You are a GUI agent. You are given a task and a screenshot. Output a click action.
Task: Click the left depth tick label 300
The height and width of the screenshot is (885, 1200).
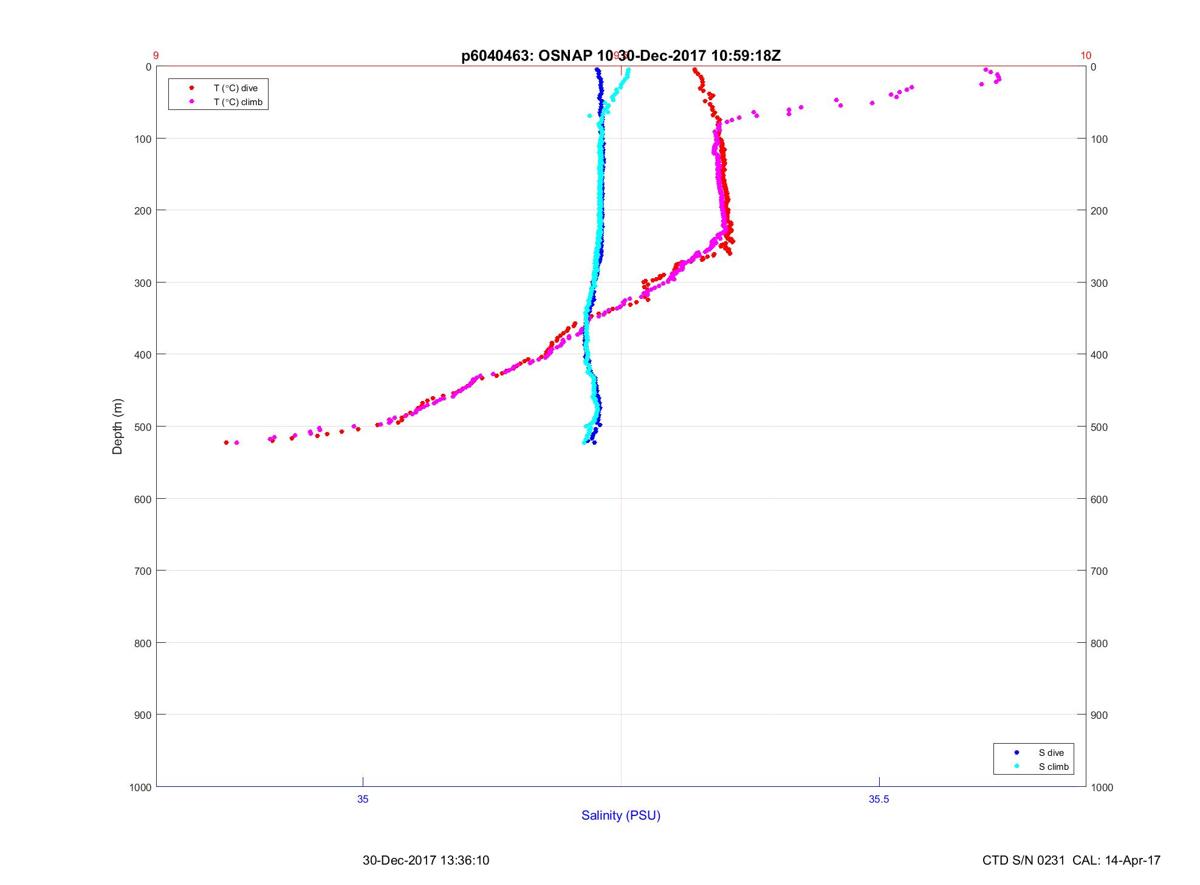click(x=142, y=283)
